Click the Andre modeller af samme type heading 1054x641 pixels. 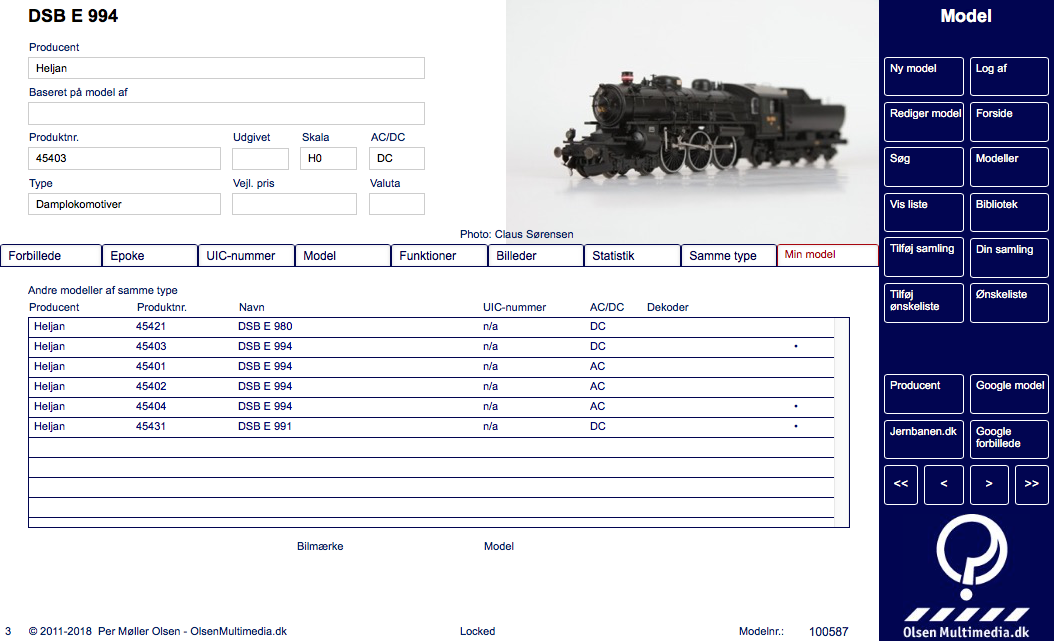tap(103, 290)
